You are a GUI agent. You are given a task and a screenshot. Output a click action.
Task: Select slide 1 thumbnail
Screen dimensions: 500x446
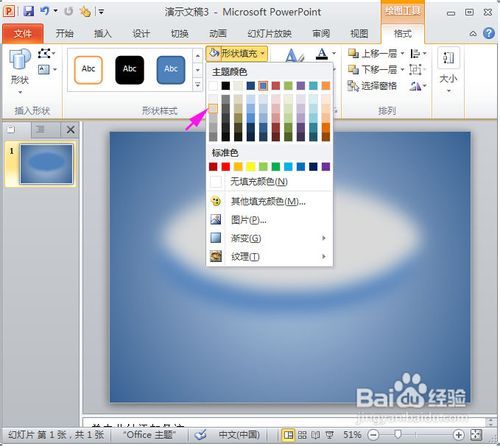point(46,164)
